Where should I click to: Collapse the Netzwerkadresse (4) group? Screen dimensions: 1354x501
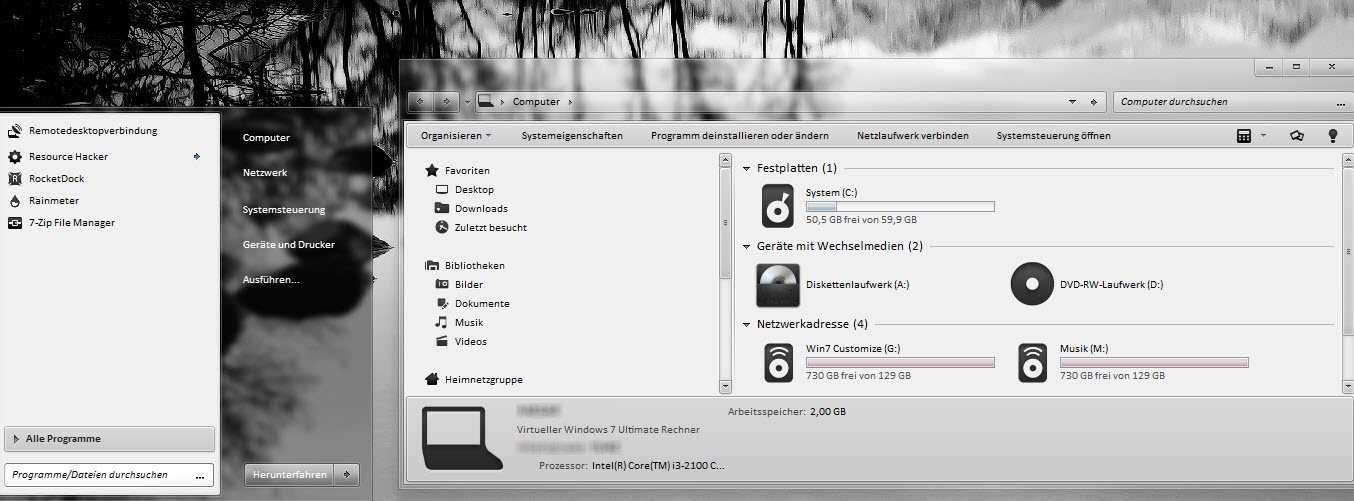point(747,324)
